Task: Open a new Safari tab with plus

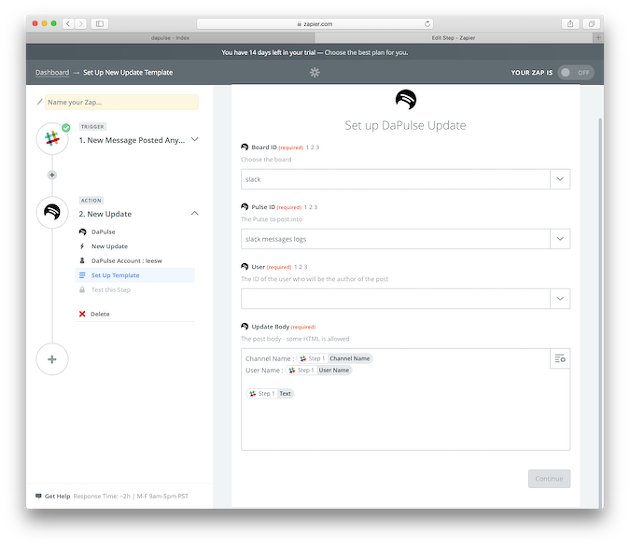Action: point(598,37)
